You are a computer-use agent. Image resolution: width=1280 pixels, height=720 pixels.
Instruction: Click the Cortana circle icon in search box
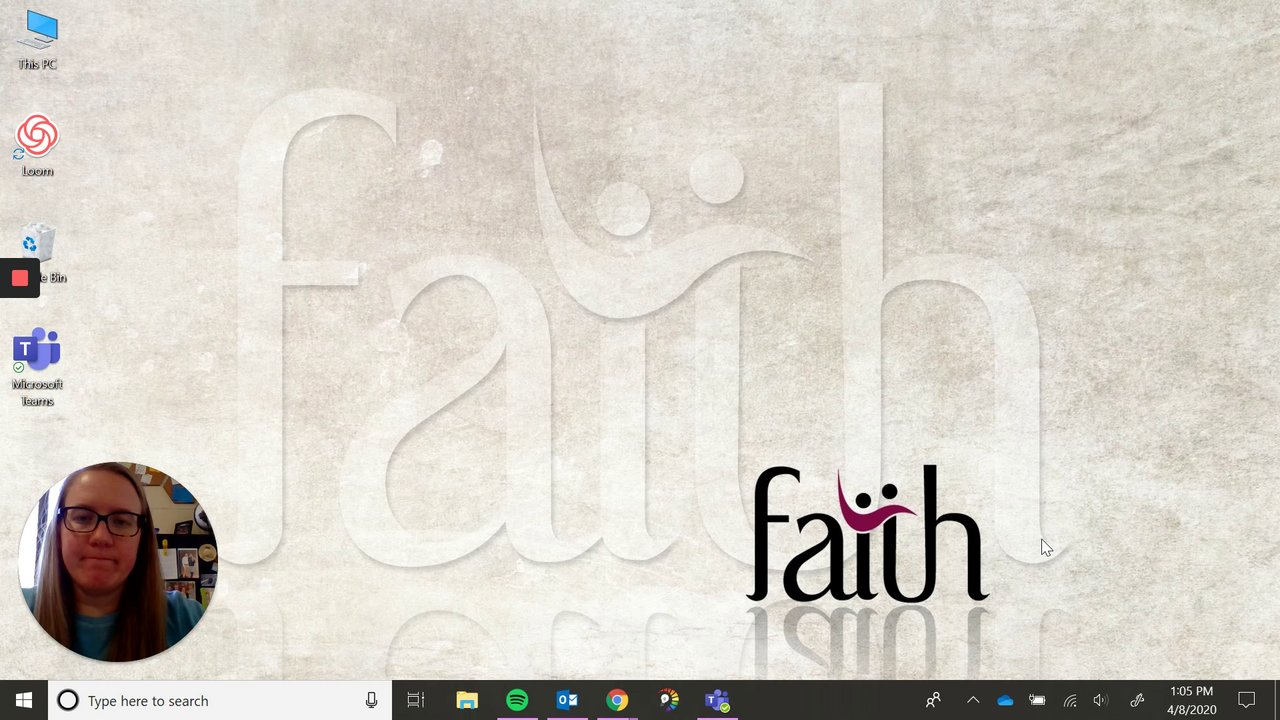coord(68,701)
